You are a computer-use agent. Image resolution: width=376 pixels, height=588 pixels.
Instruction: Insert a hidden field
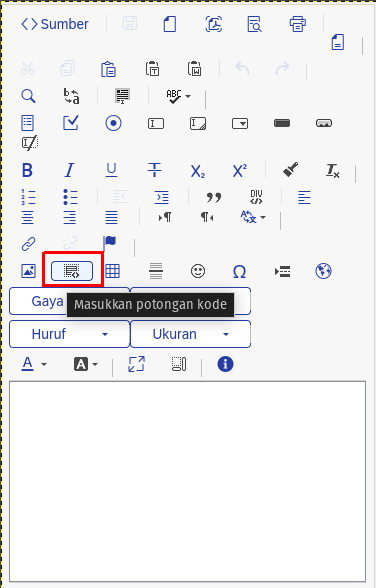[30, 143]
